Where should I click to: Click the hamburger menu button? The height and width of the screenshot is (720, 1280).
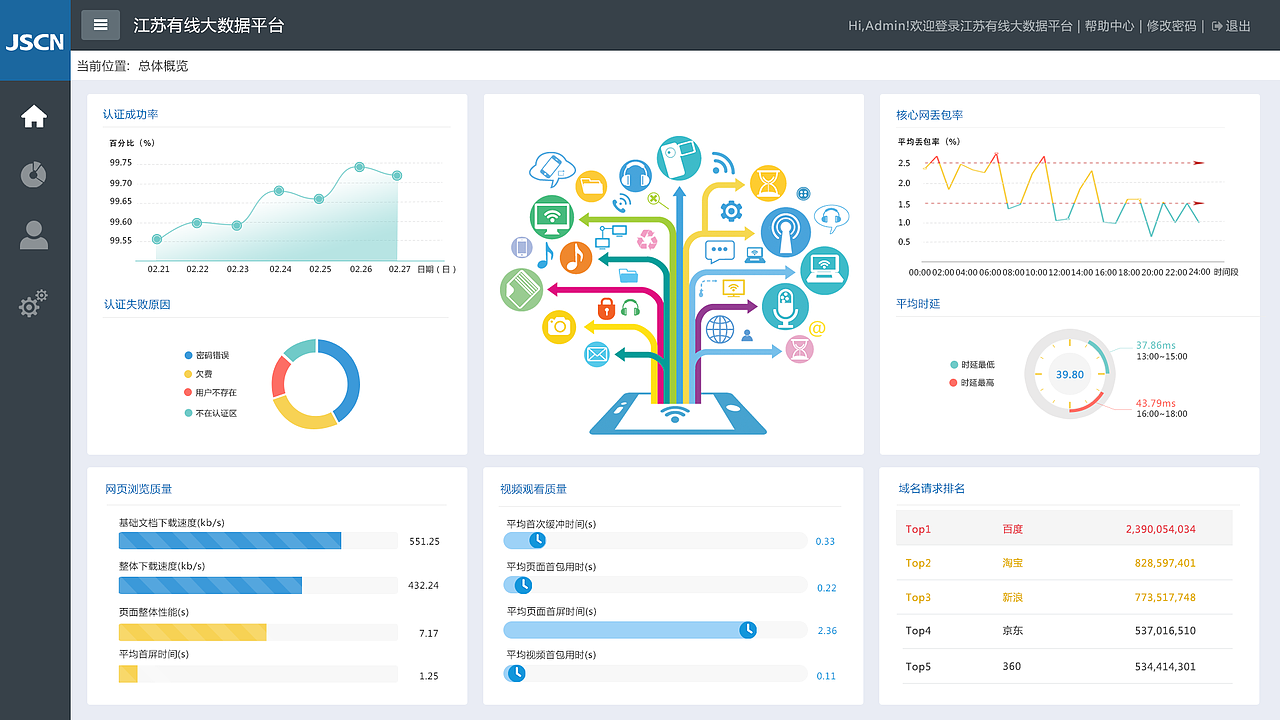point(100,25)
